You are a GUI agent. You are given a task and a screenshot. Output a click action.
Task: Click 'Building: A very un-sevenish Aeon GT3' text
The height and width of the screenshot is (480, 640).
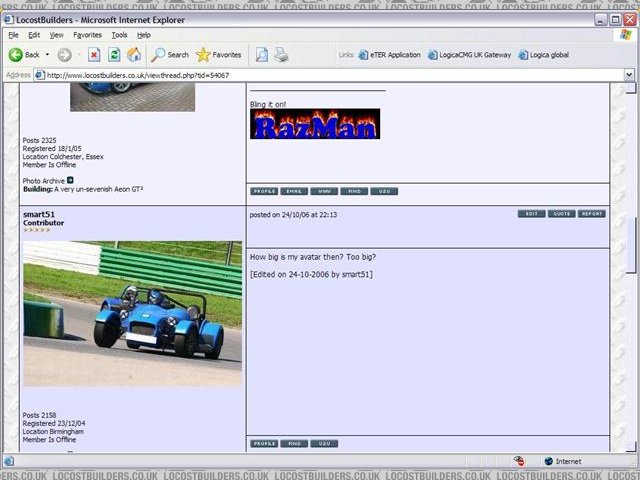[x=83, y=189]
